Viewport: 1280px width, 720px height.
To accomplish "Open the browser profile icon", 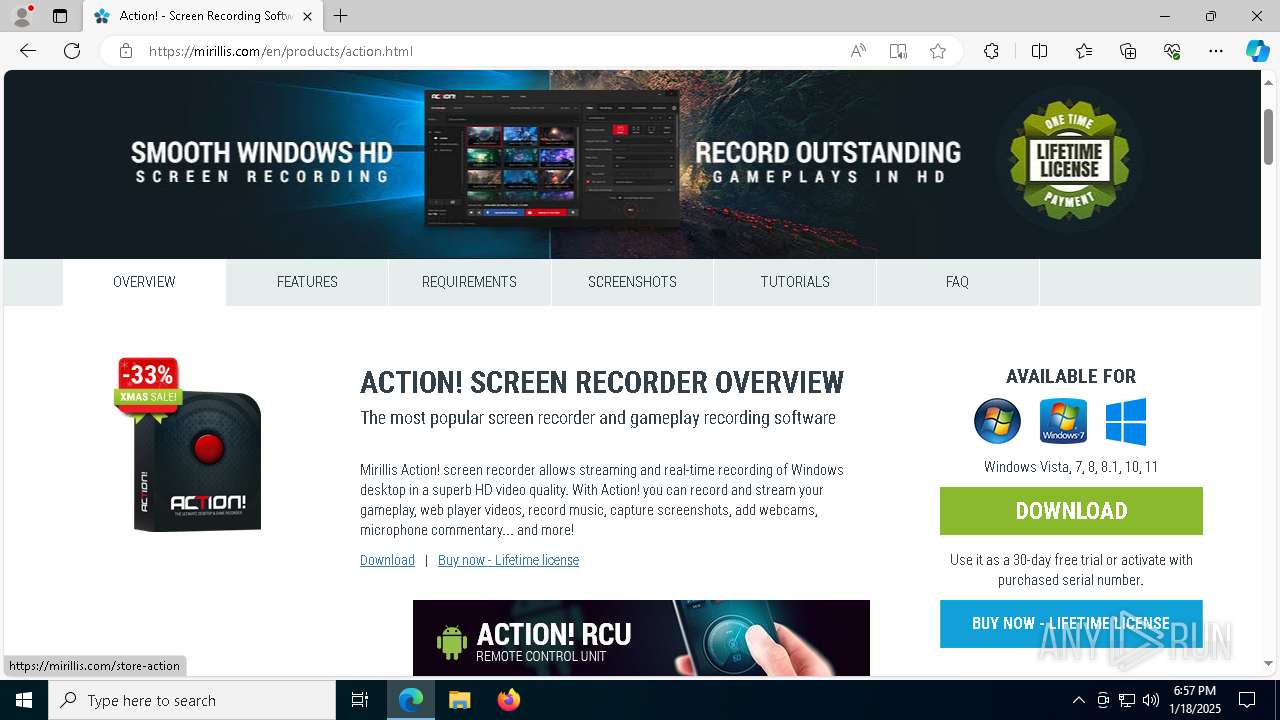I will click(x=21, y=16).
